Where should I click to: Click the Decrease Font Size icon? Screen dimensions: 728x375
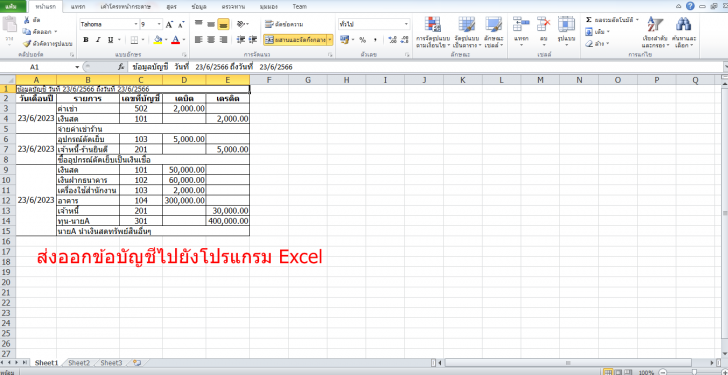(181, 24)
